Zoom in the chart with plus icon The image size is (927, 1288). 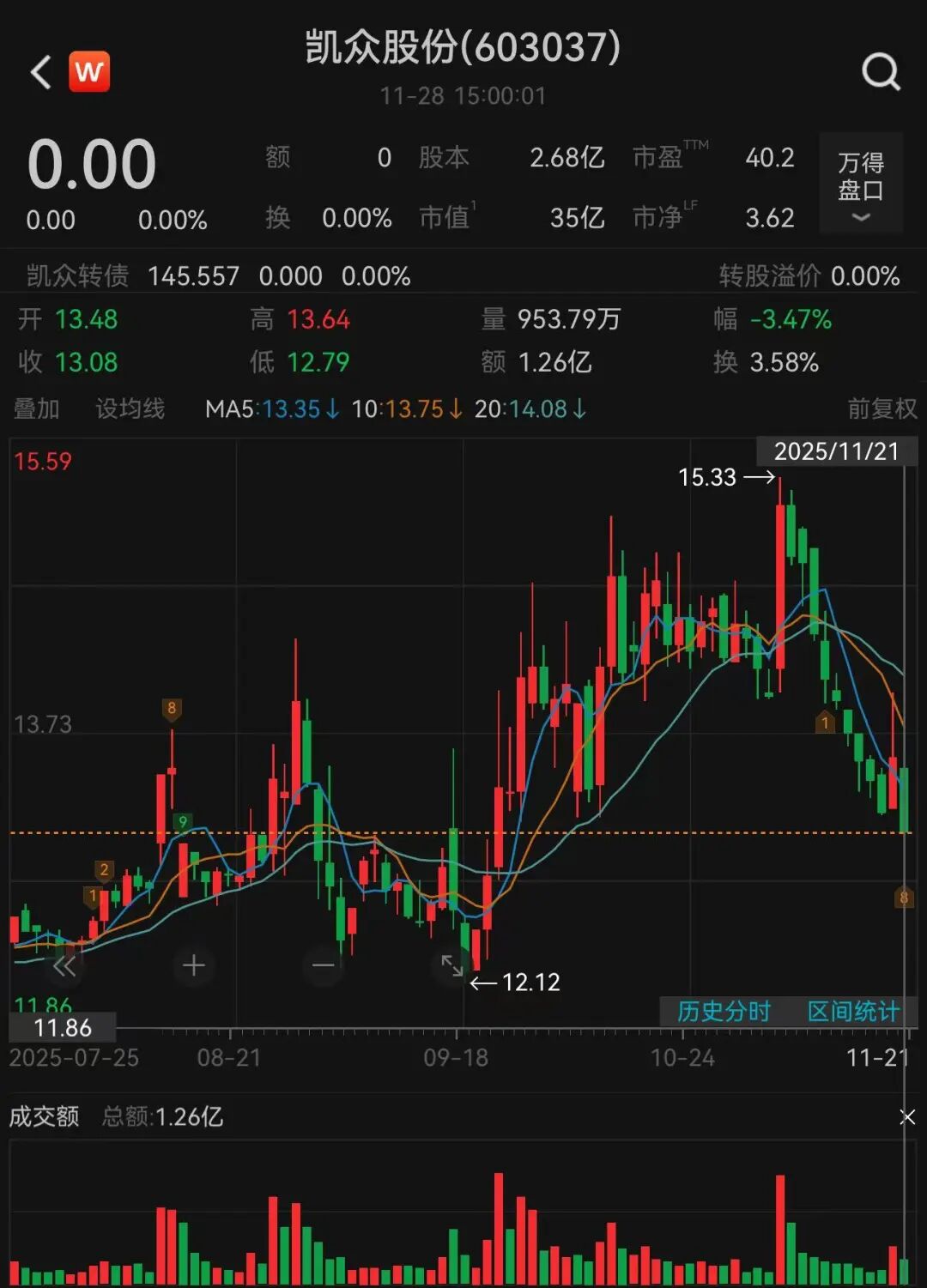pyautogui.click(x=194, y=965)
